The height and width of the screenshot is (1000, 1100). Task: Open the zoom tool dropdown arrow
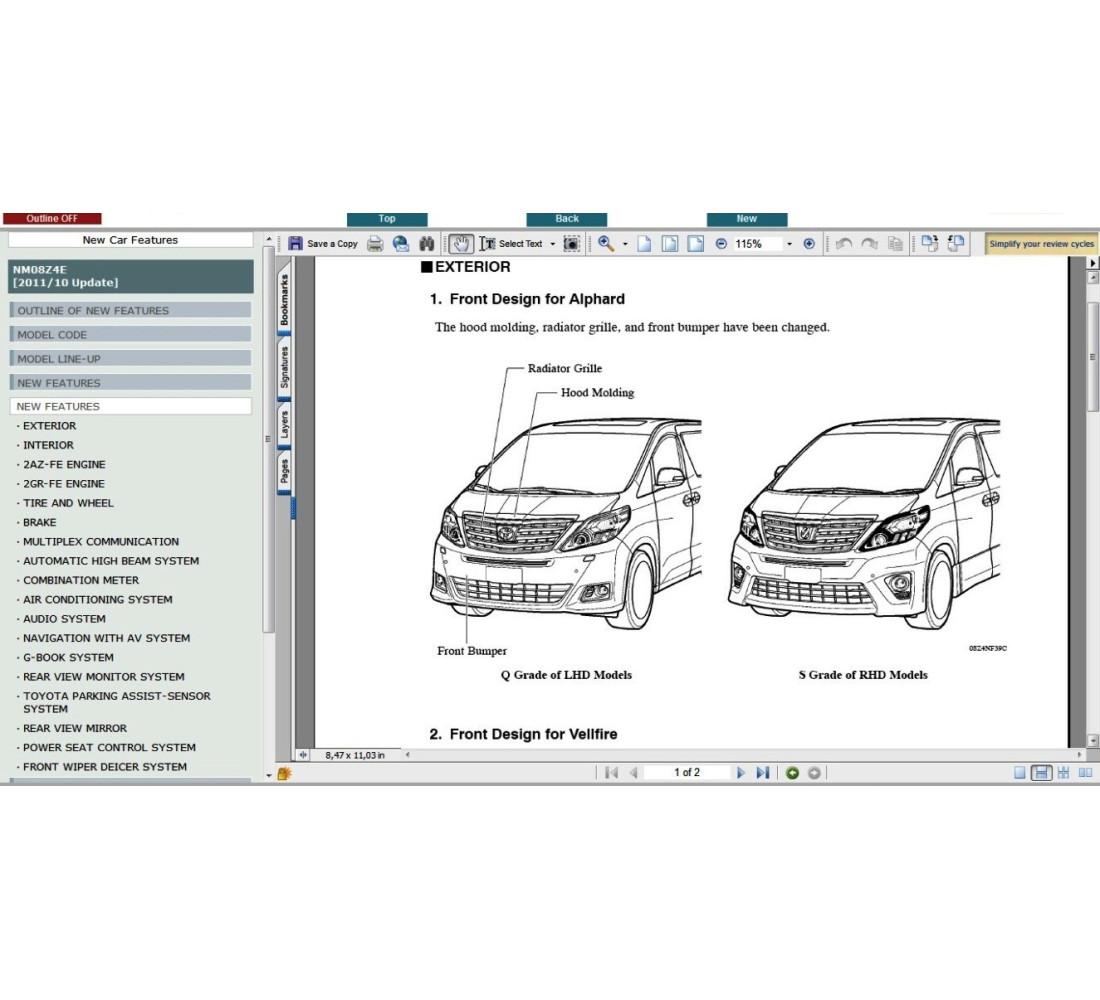[625, 244]
